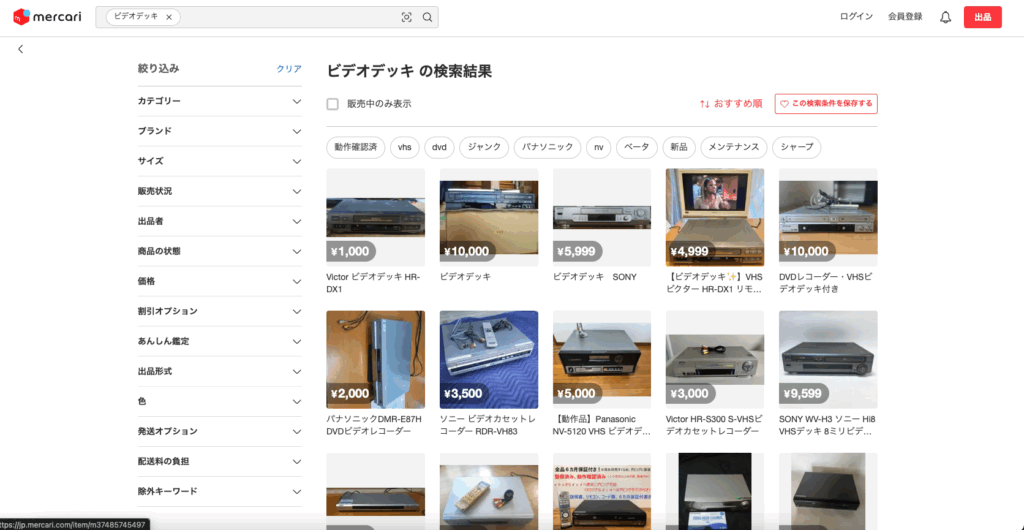Viewport: 1024px width, 530px height.
Task: Click title text 'Victor ビデオデッキ HR-DX1'
Action: 374,283
